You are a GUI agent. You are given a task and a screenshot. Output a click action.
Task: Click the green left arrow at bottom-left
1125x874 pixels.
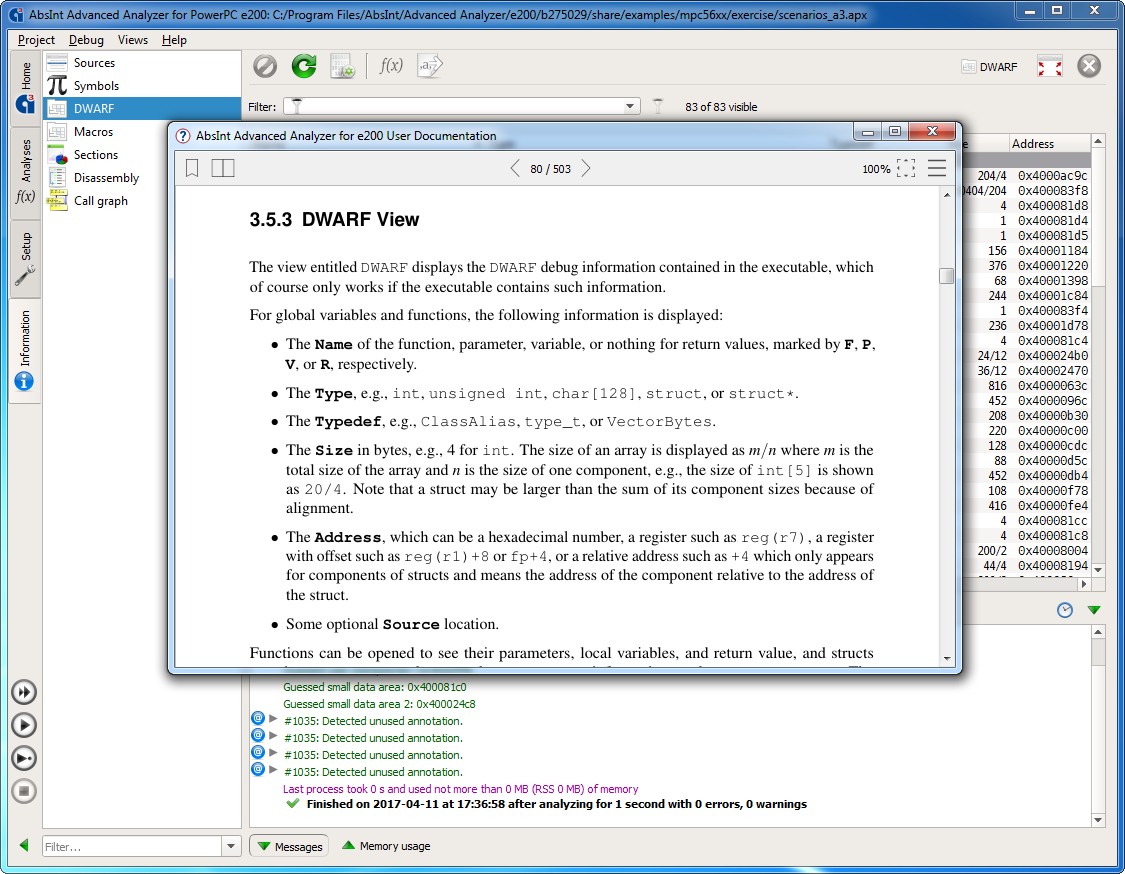tap(24, 845)
